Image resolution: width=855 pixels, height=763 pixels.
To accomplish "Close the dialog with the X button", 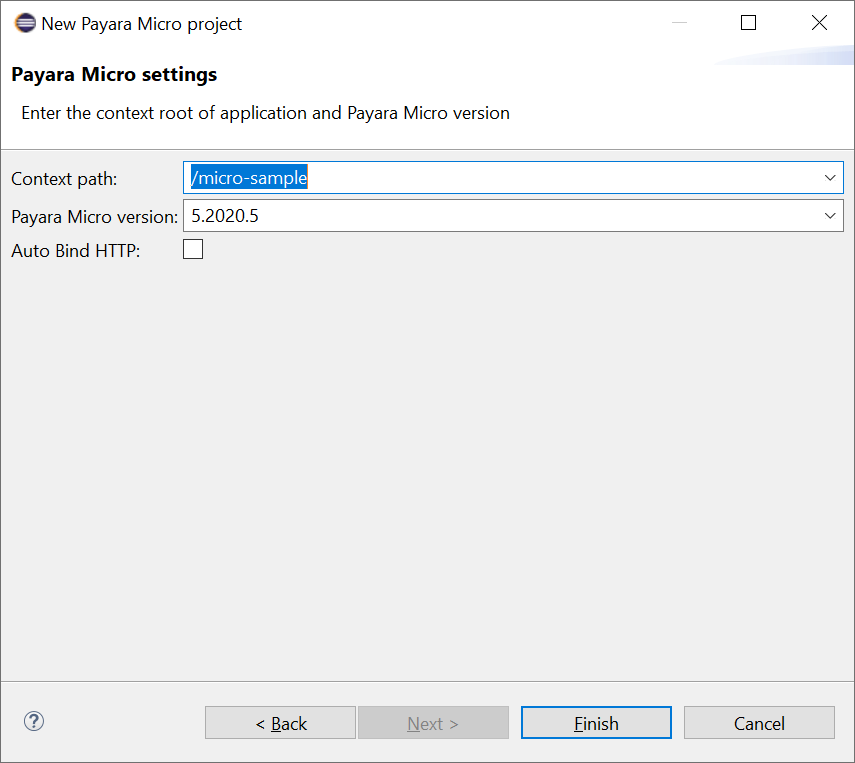I will point(819,23).
